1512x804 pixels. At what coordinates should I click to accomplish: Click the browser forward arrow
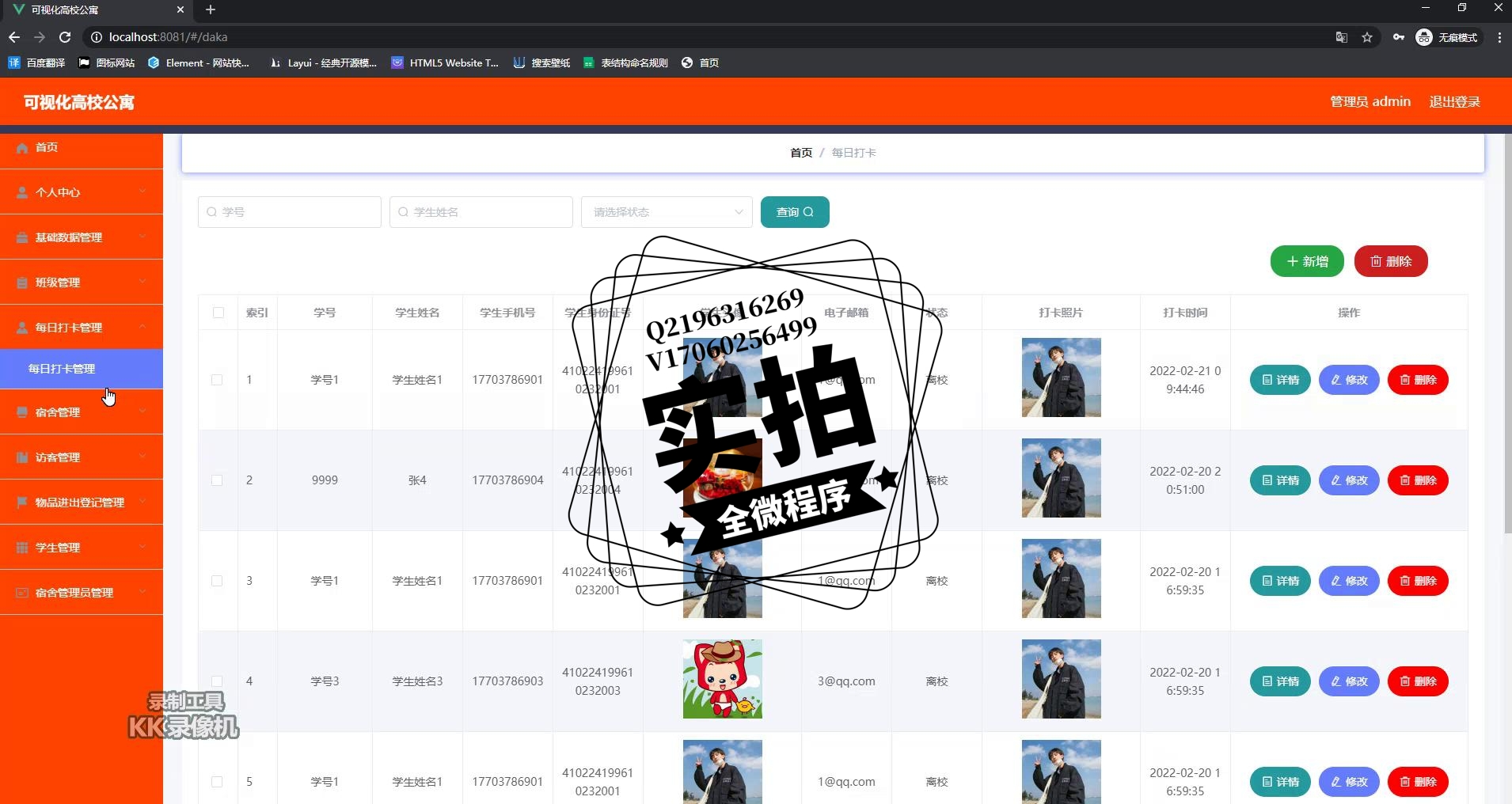click(40, 37)
